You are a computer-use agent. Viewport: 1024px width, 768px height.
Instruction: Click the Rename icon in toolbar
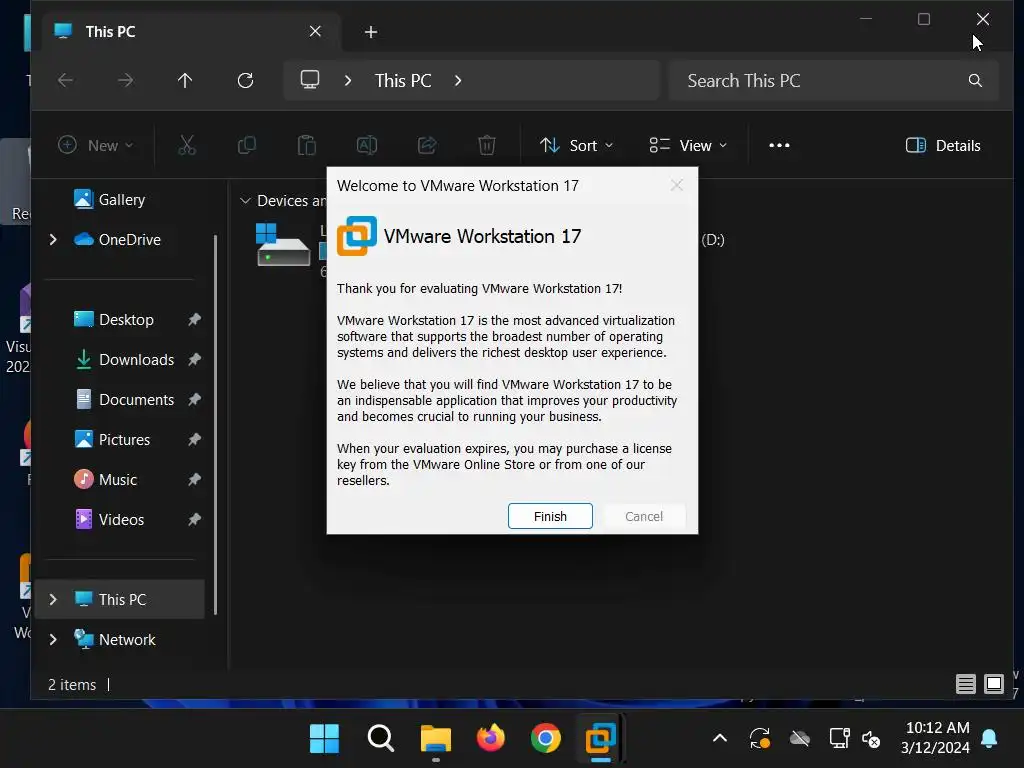click(367, 145)
